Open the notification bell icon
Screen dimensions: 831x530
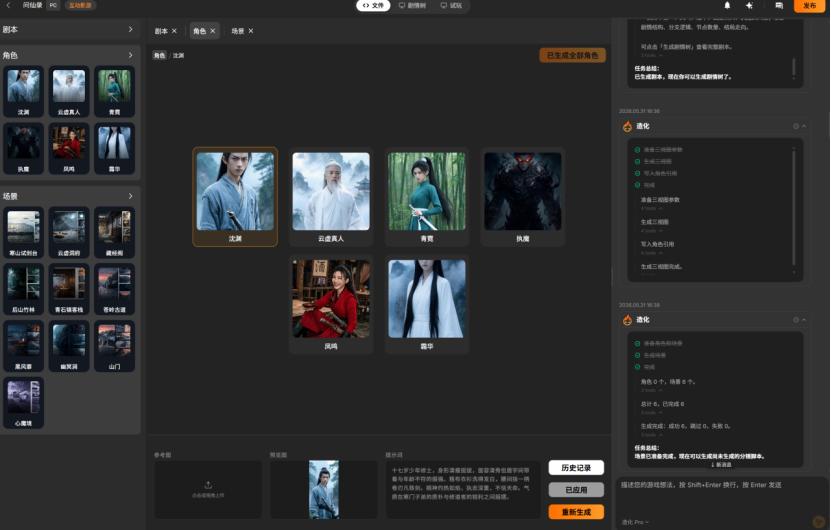click(727, 5)
